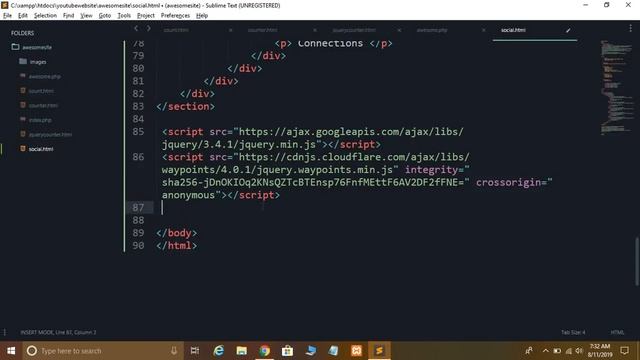Click the minimap code preview

point(617,87)
